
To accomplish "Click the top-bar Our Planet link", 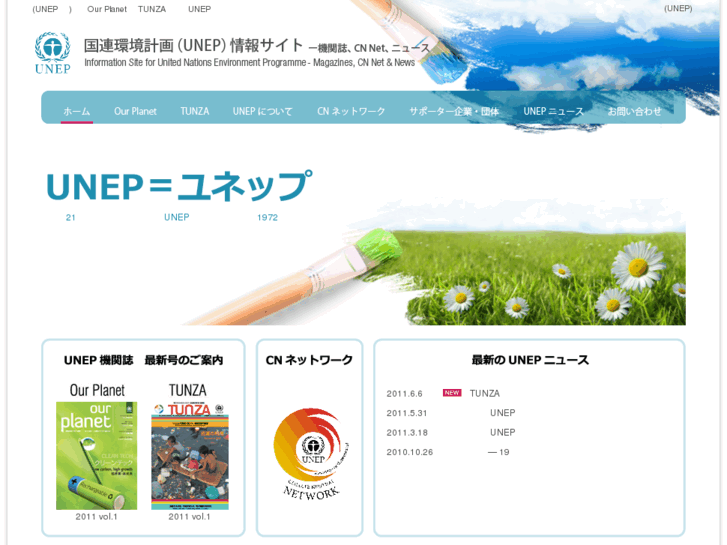I will click(107, 9).
